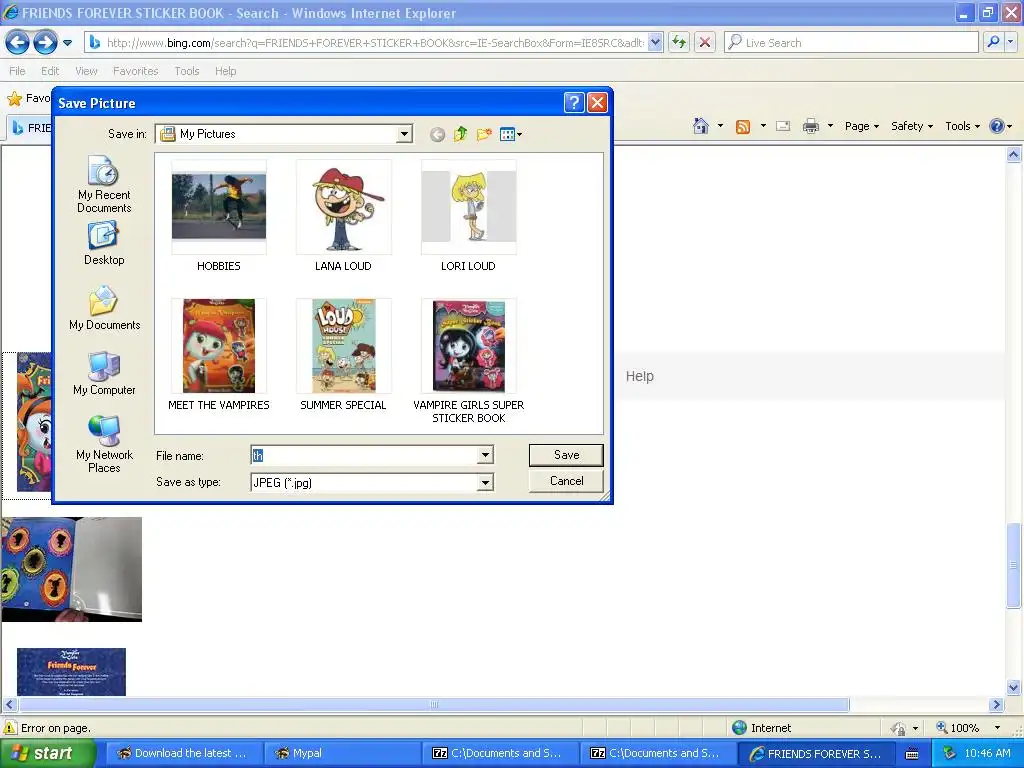Click the Home icon in command bar
1024x768 pixels.
coord(701,126)
